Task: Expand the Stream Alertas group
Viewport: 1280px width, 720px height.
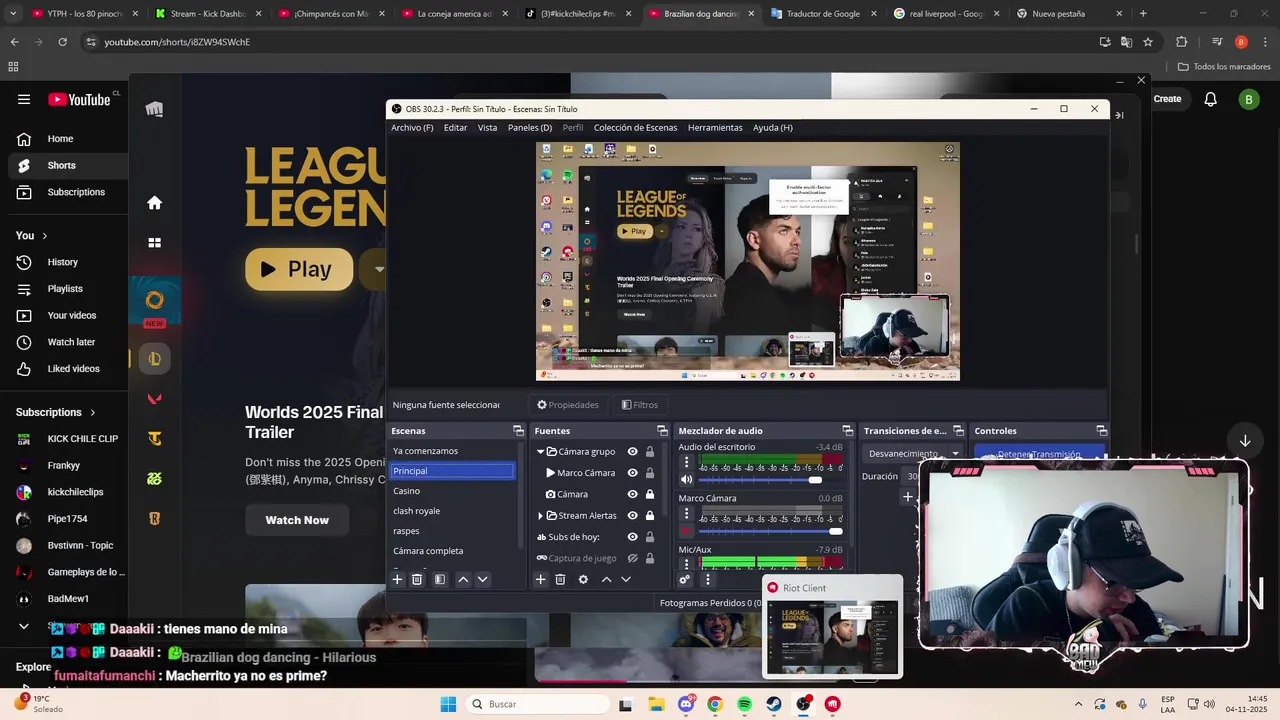Action: pos(540,516)
